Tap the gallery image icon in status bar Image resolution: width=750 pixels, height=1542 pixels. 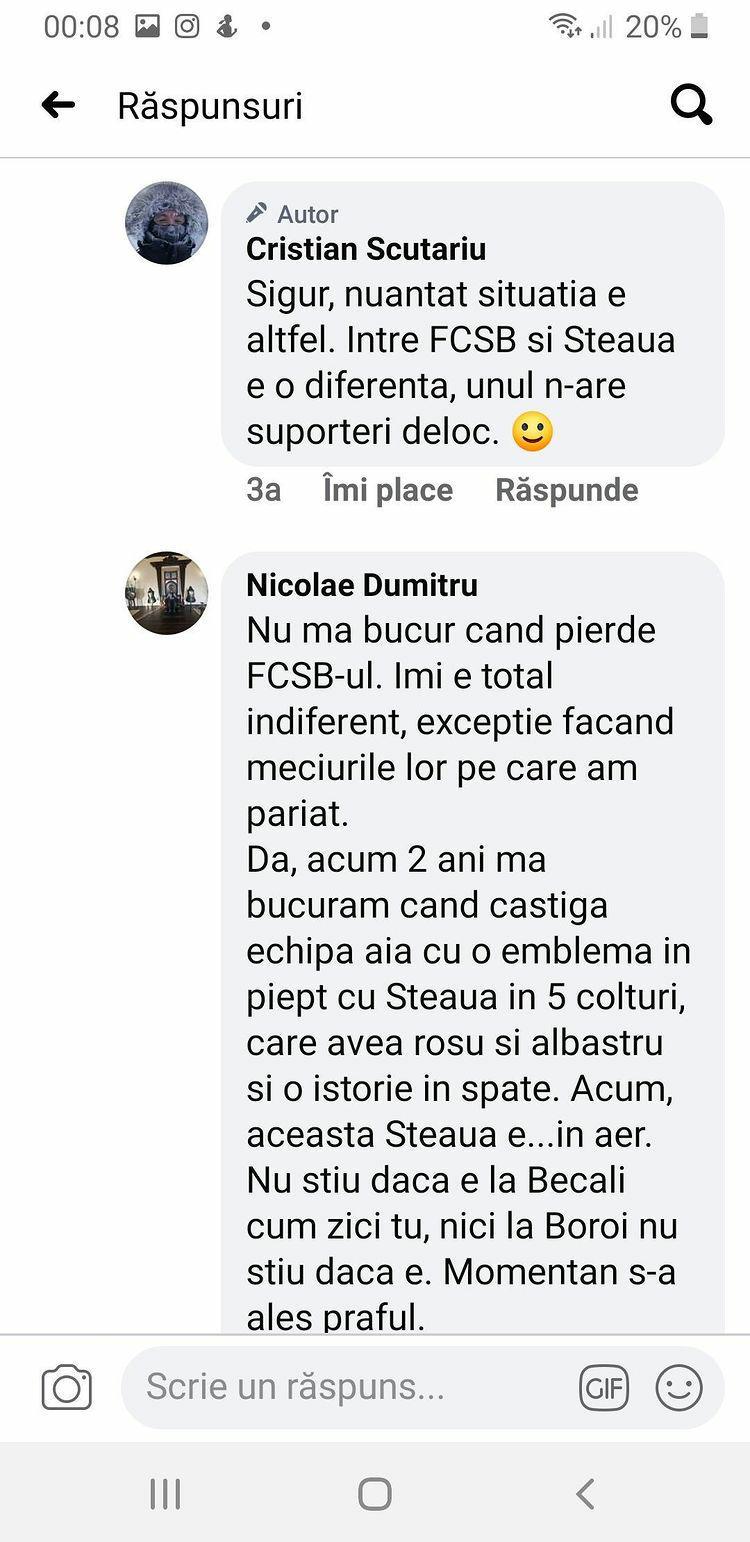[x=148, y=26]
